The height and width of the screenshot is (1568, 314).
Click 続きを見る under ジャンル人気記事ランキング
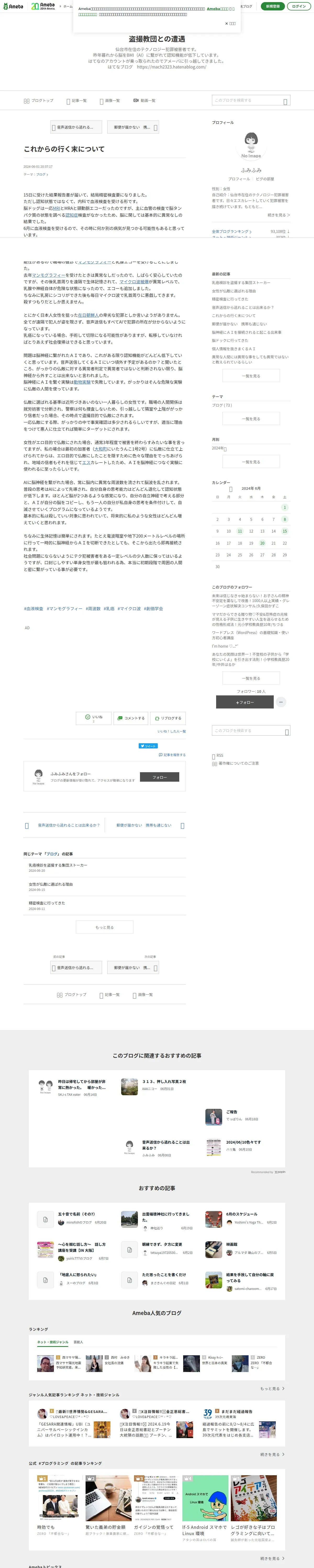click(273, 1454)
